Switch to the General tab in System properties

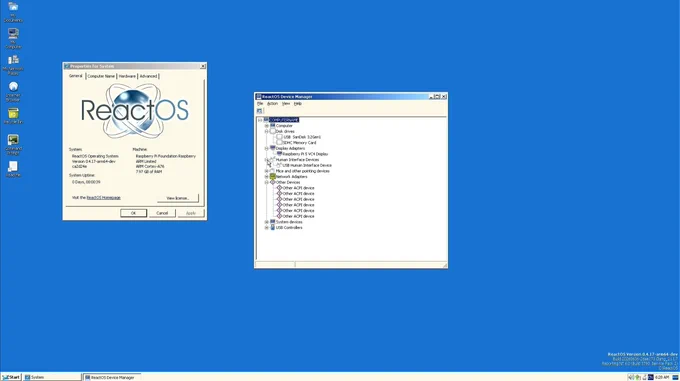[75, 76]
